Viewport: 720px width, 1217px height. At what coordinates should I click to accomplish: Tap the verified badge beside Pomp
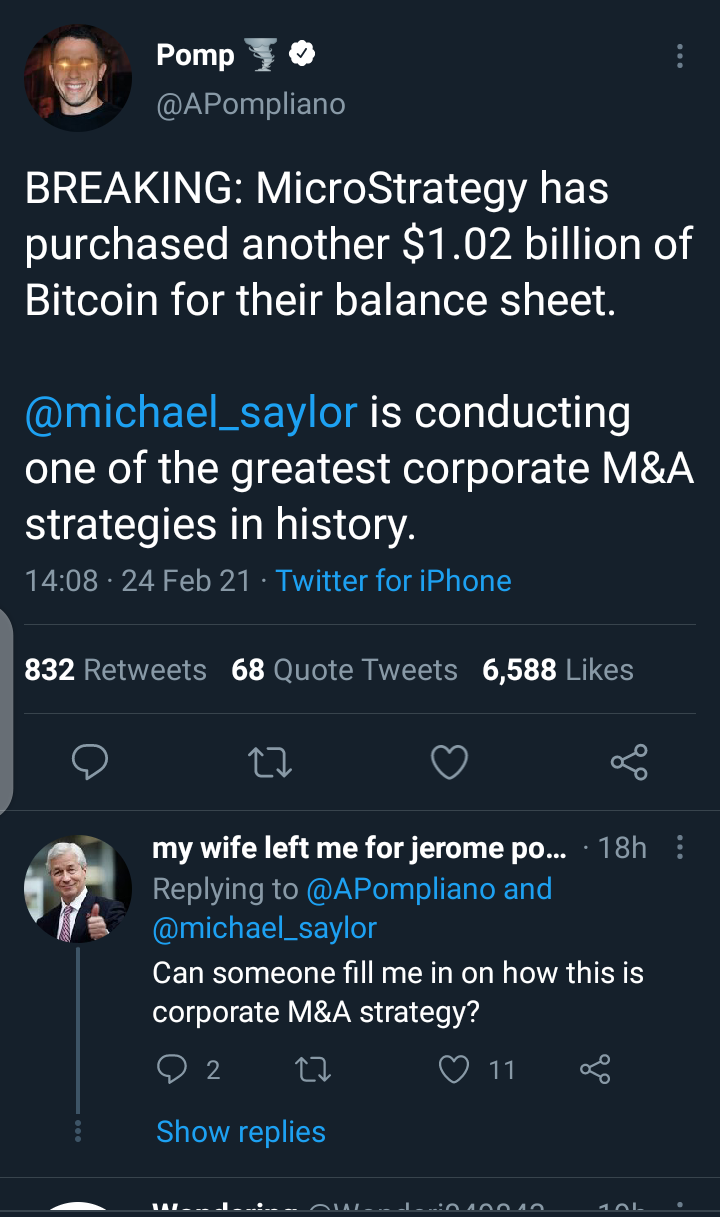pos(302,55)
